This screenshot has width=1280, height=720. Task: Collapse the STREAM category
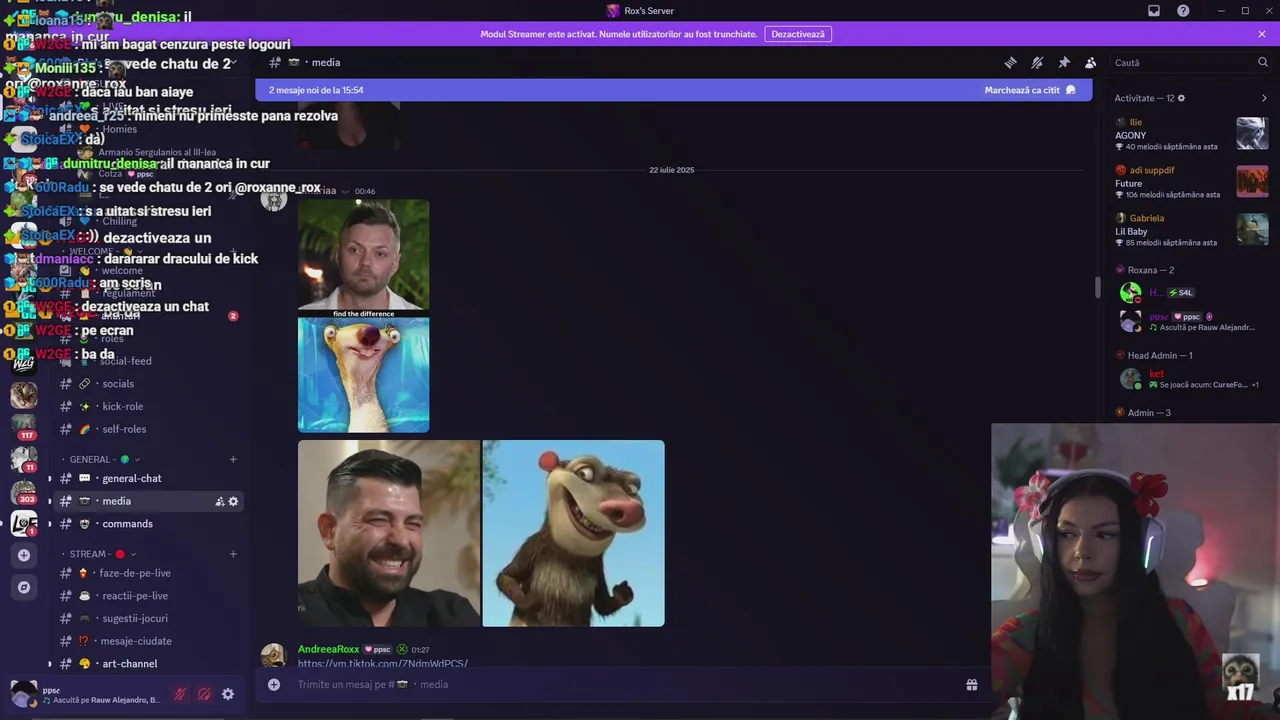(102, 554)
